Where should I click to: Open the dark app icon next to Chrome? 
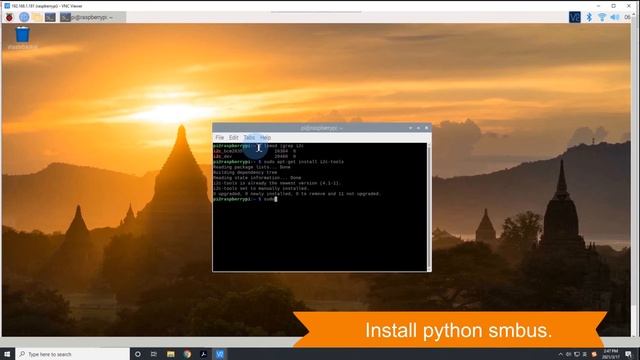point(203,354)
